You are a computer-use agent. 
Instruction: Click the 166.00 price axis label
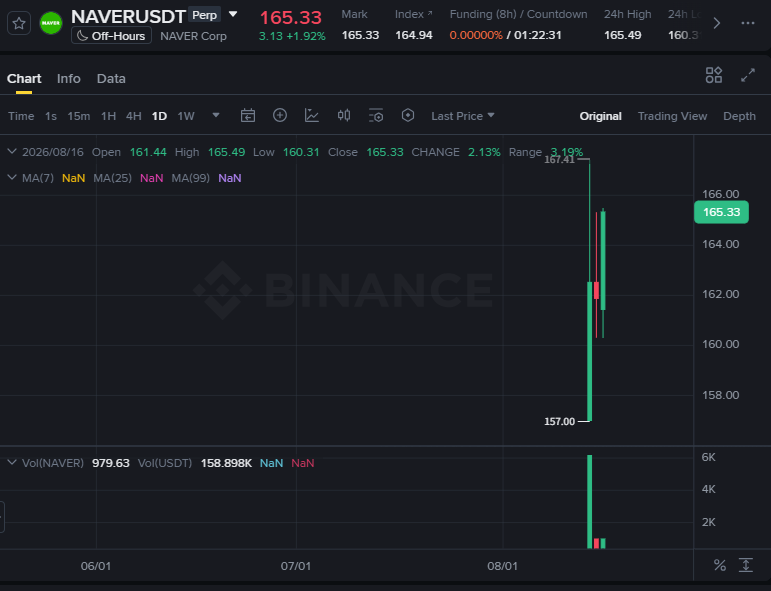(x=720, y=194)
